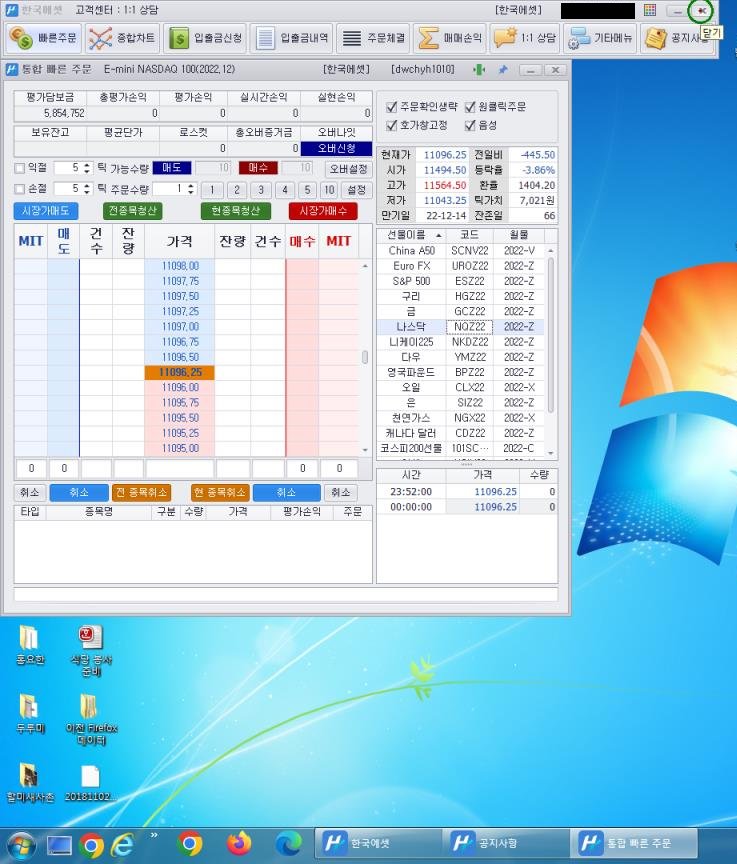This screenshot has height=864, width=737.
Task: Sort by 선물이름 column header
Action: pyautogui.click(x=411, y=235)
